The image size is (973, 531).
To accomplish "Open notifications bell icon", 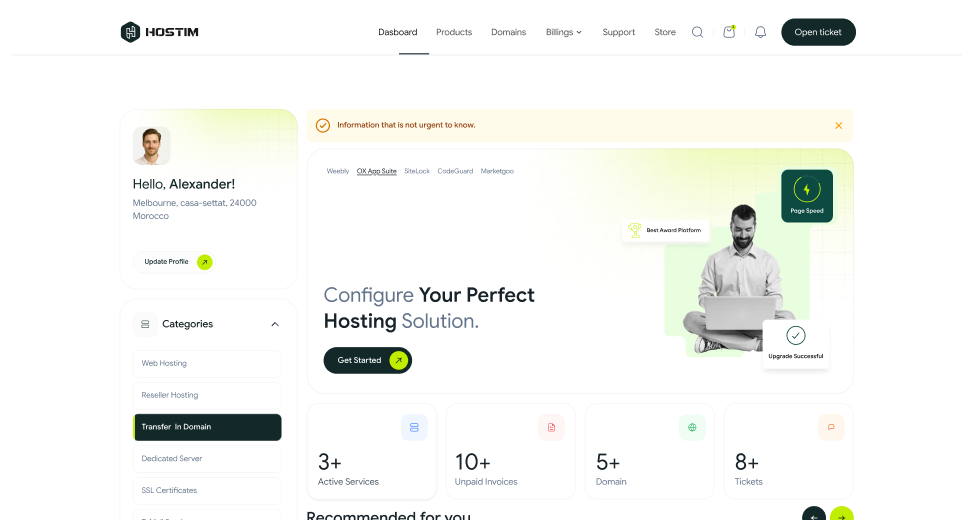I will (760, 32).
